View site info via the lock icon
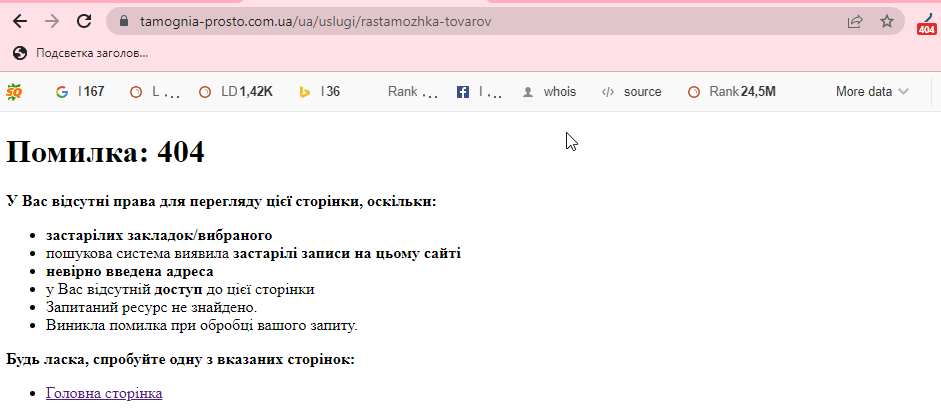Screen dimensions: 941x419 coord(124,22)
